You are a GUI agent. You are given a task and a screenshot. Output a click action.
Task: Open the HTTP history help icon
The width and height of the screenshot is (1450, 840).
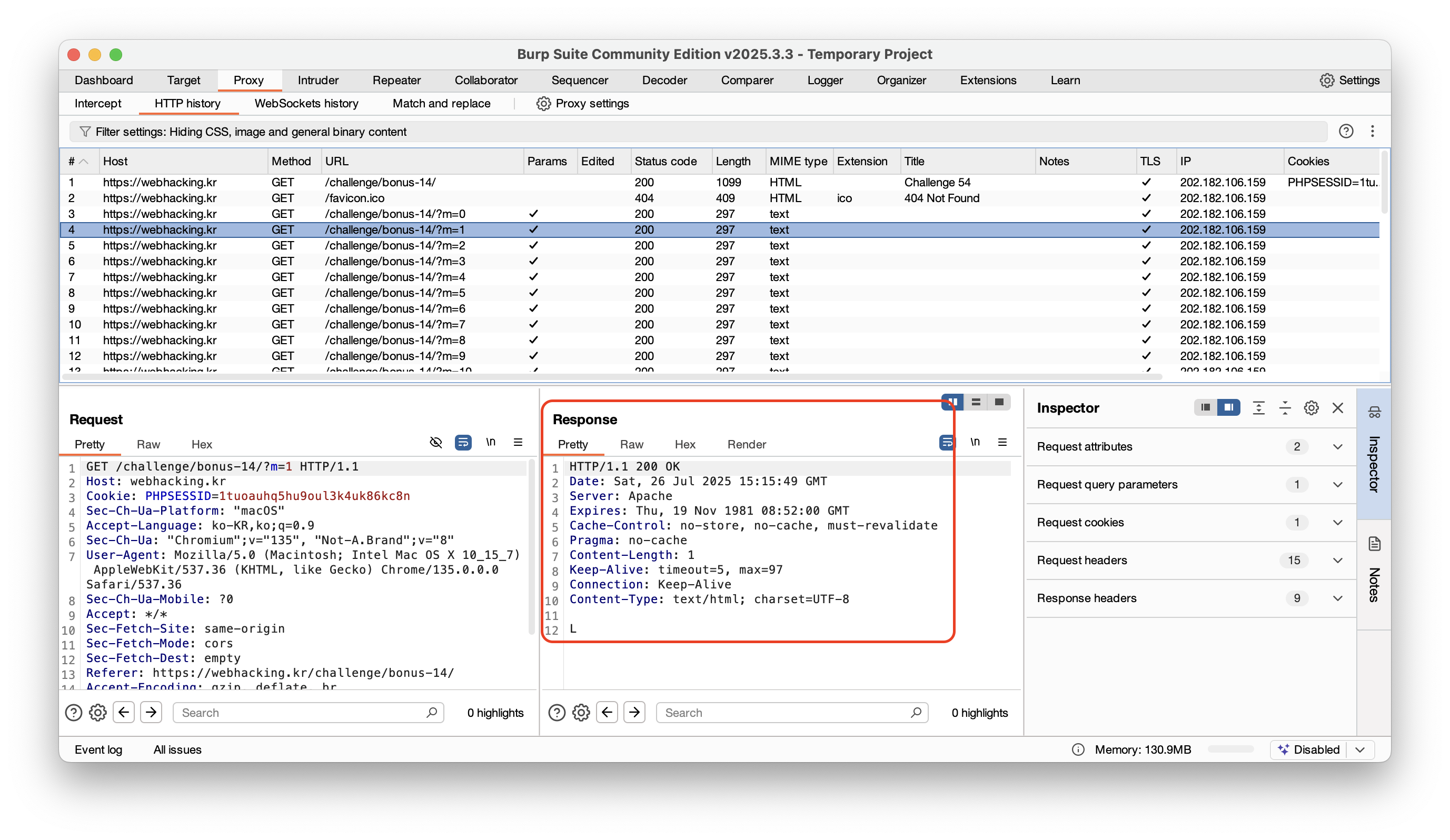(1345, 131)
